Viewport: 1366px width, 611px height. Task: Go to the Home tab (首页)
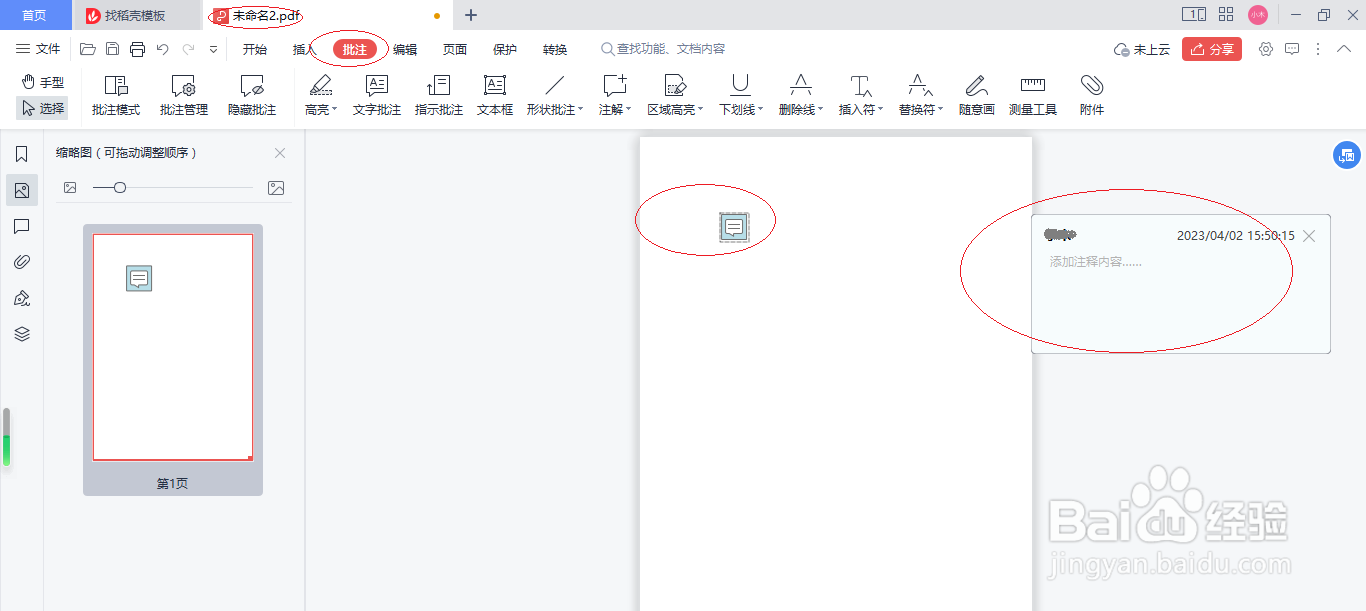[x=35, y=15]
